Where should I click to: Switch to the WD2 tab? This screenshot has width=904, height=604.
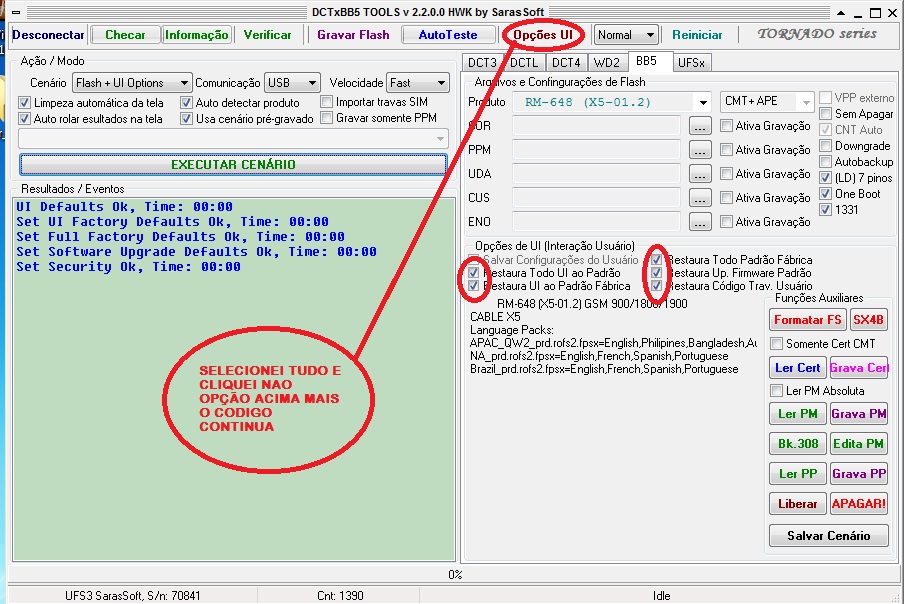click(607, 63)
